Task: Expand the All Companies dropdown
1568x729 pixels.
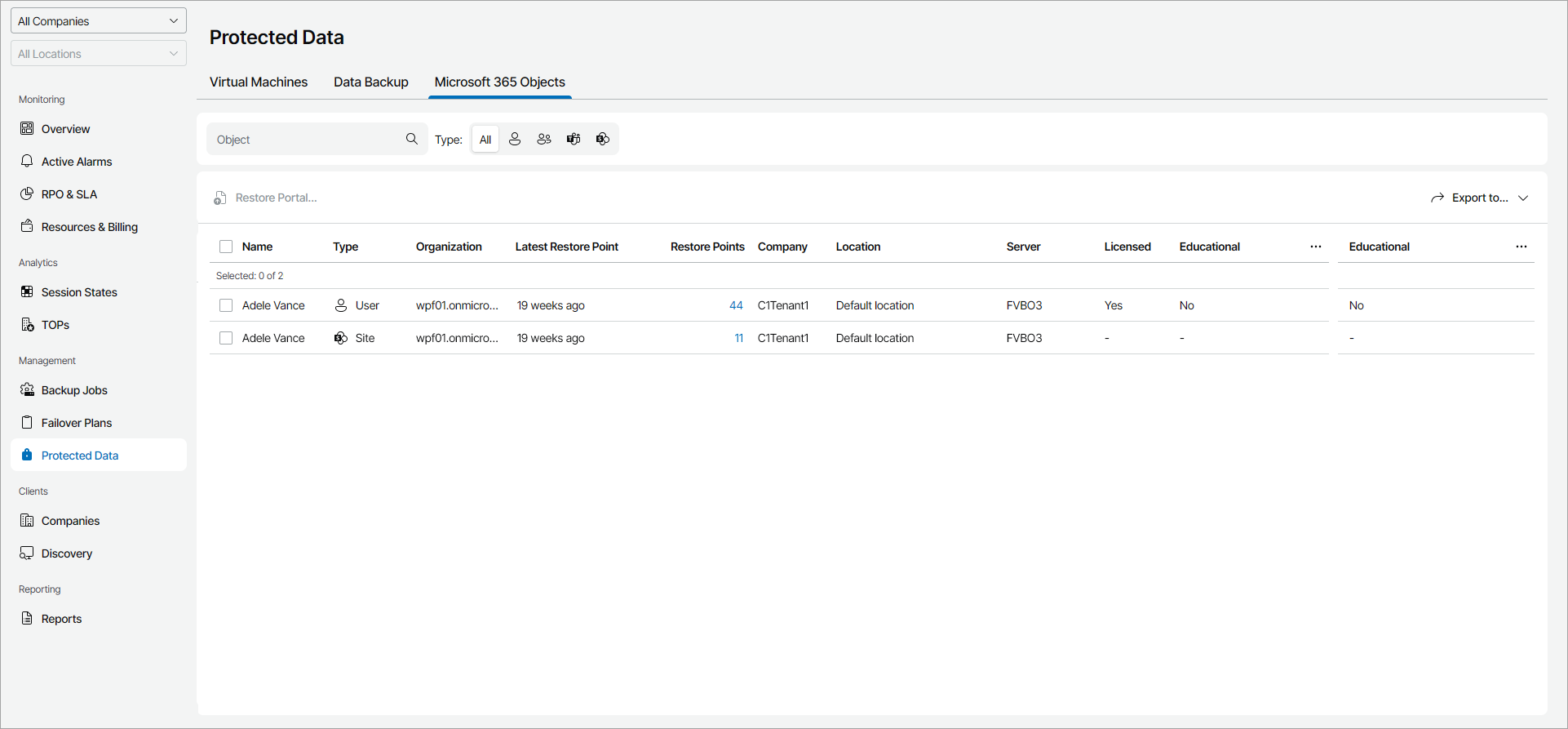Action: click(x=99, y=21)
